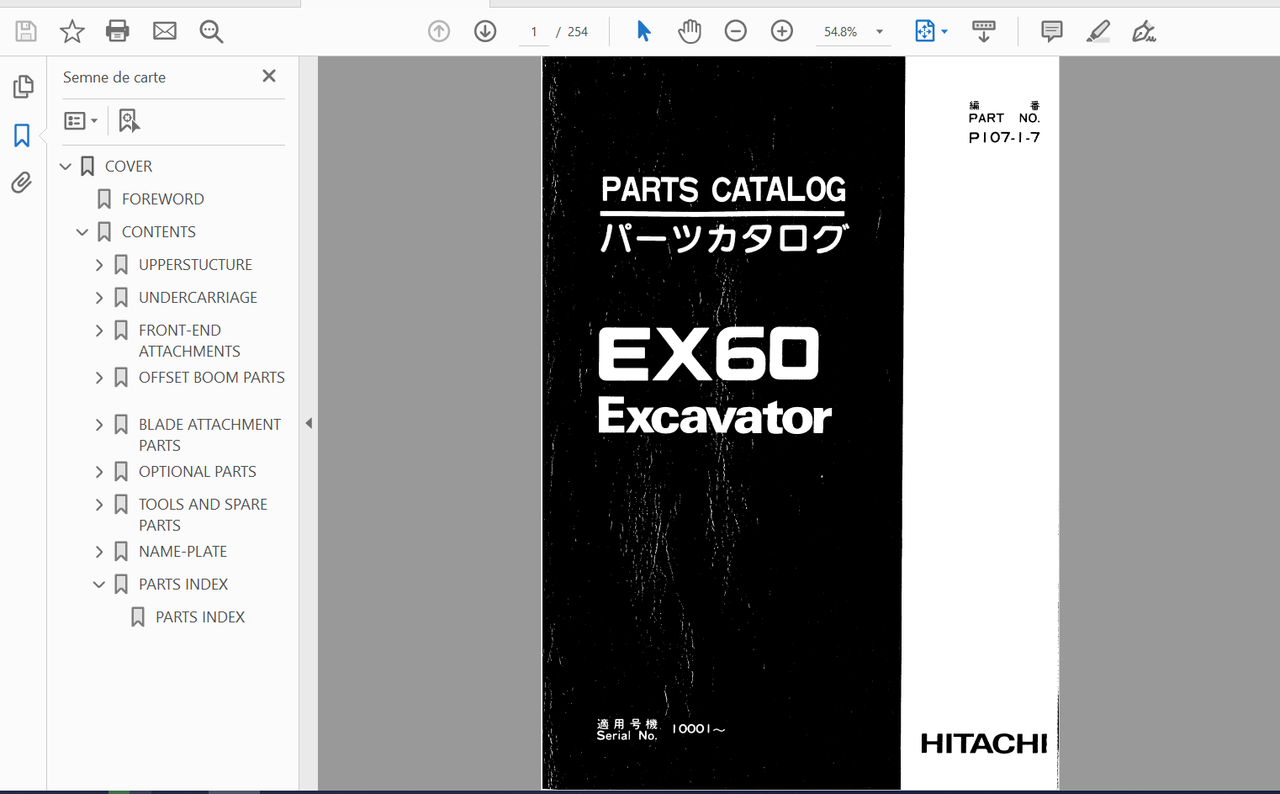Jump to the FOREWORD bookmark
This screenshot has width=1280, height=794.
[163, 199]
